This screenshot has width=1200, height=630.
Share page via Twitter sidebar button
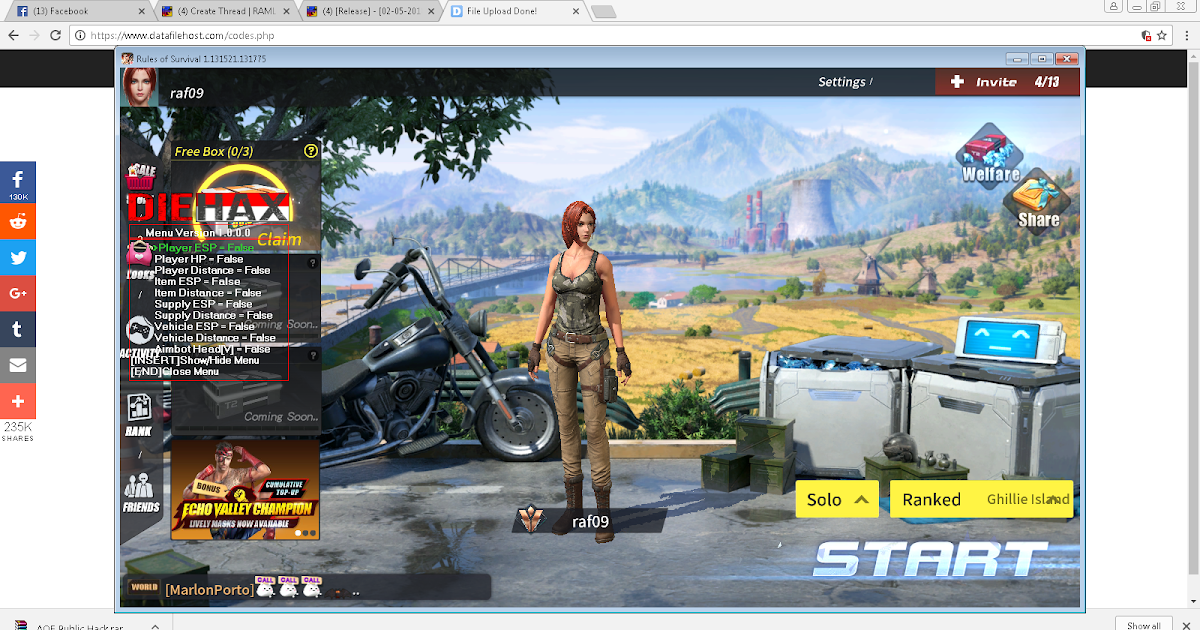pyautogui.click(x=18, y=257)
